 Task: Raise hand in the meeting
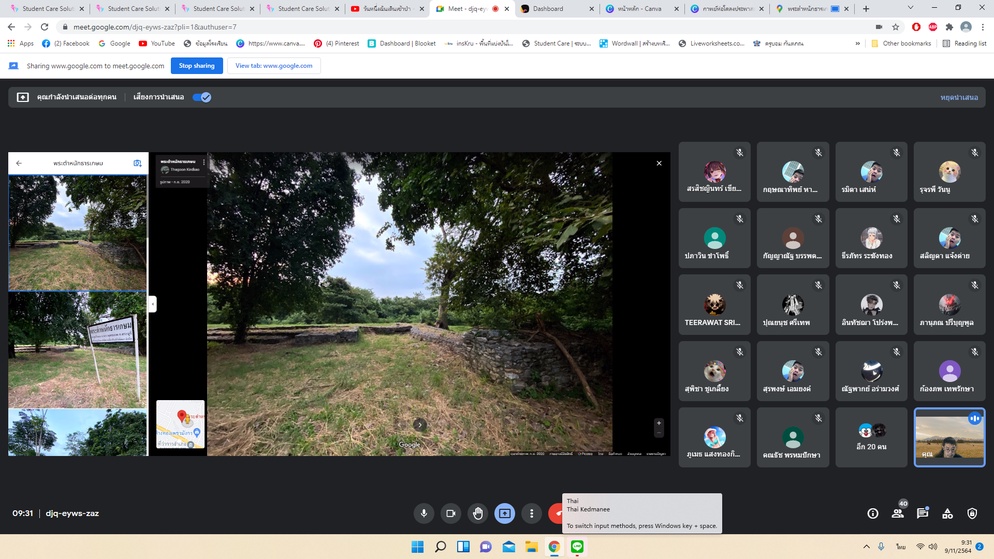pyautogui.click(x=478, y=513)
